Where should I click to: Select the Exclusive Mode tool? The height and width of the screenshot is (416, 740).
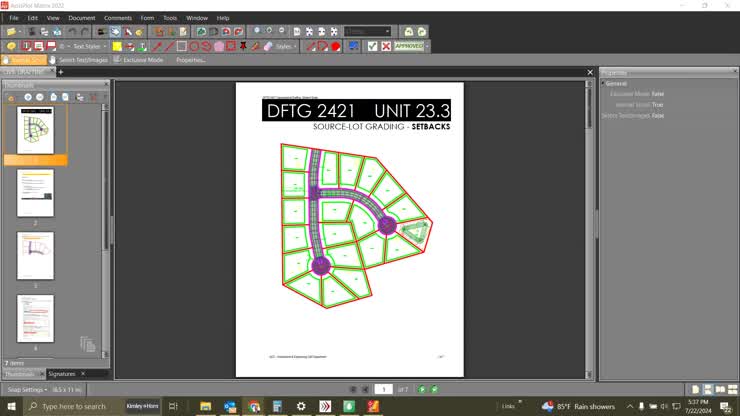pyautogui.click(x=138, y=60)
